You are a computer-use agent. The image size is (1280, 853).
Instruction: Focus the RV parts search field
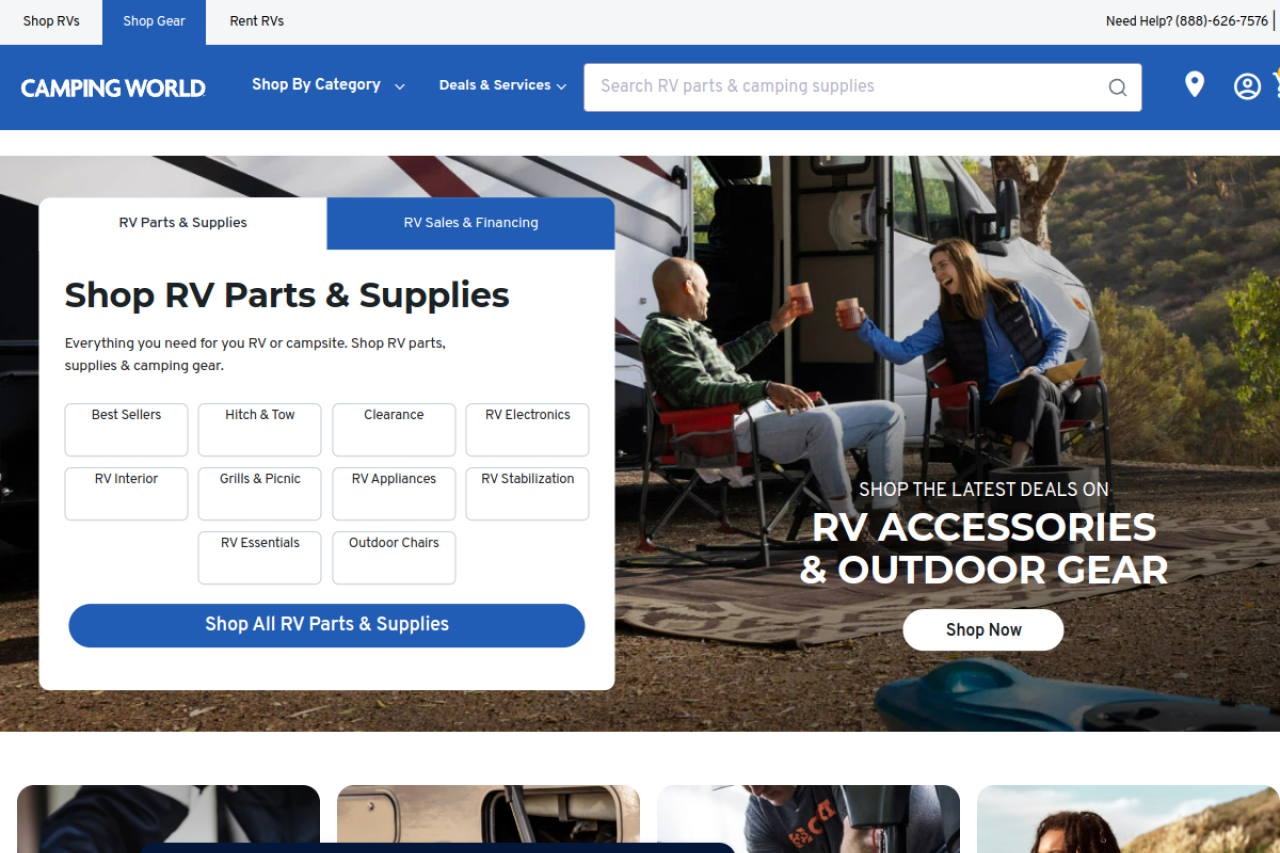tap(850, 87)
